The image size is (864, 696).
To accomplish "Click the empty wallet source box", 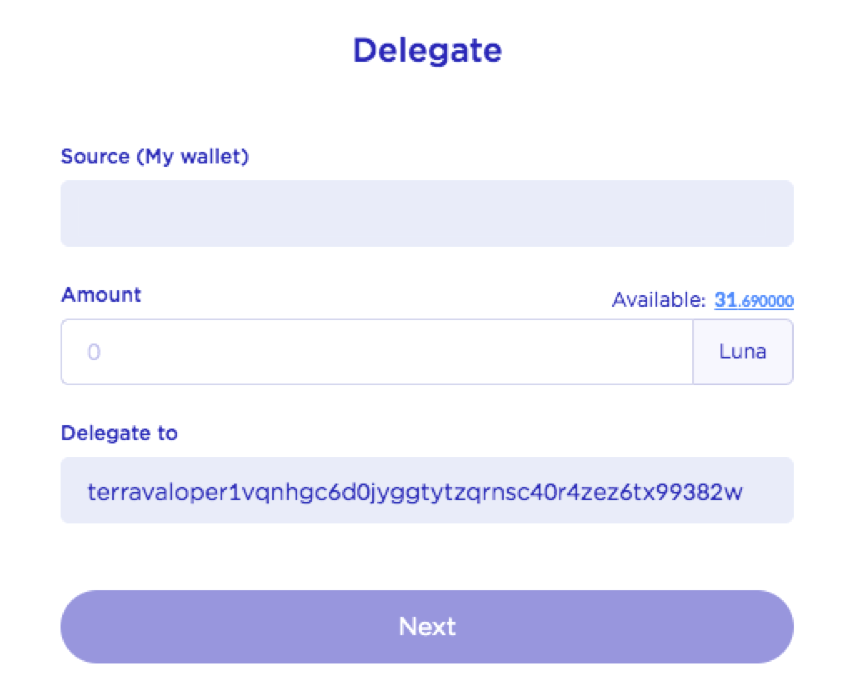I will tap(427, 213).
